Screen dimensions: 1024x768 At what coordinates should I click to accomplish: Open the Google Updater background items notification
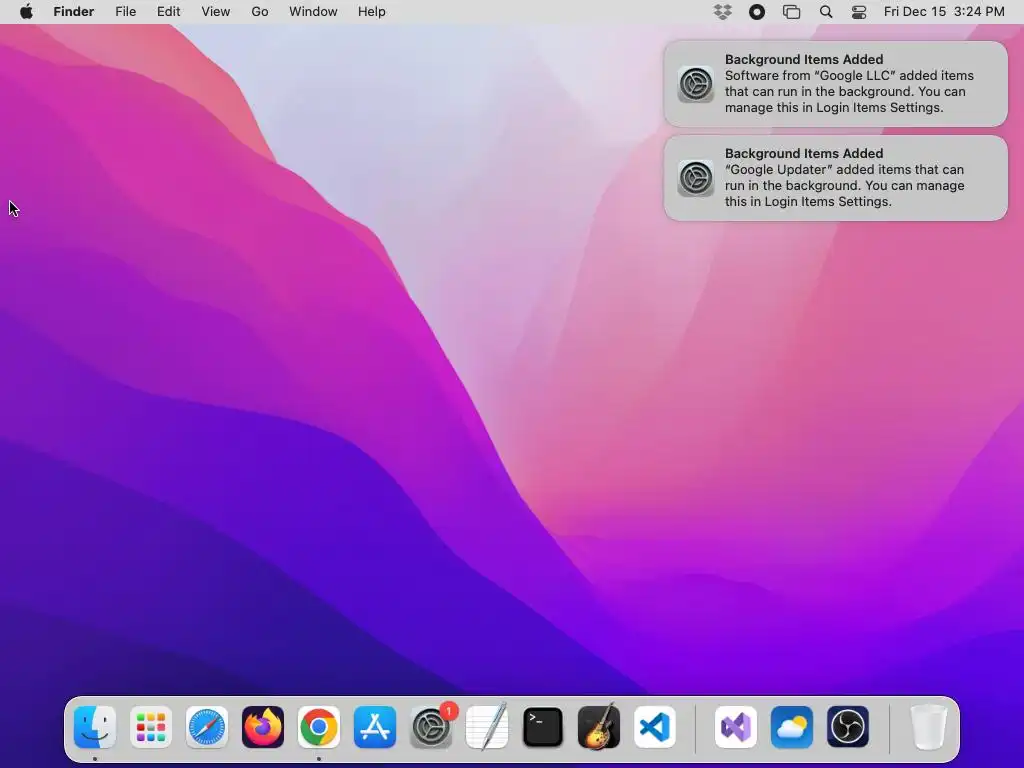click(x=836, y=178)
